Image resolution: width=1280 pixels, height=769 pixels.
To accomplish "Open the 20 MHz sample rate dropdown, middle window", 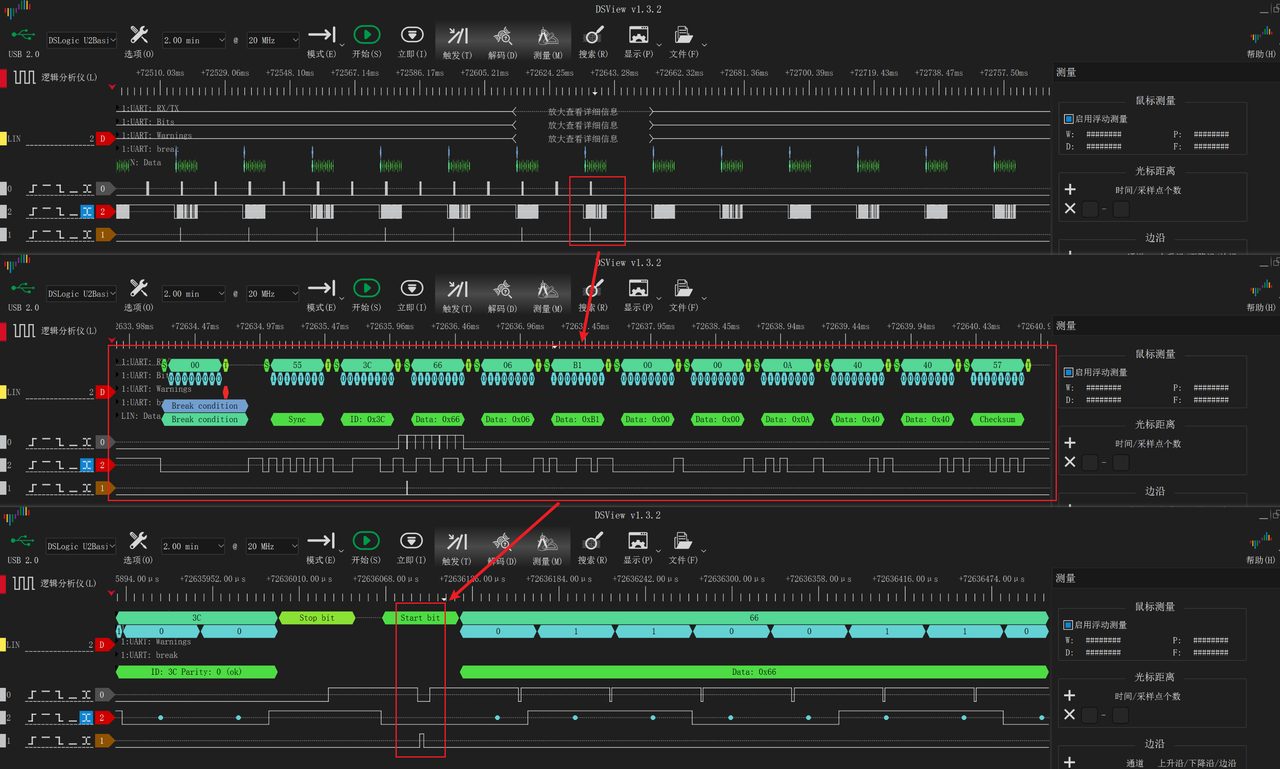I will pyautogui.click(x=273, y=294).
